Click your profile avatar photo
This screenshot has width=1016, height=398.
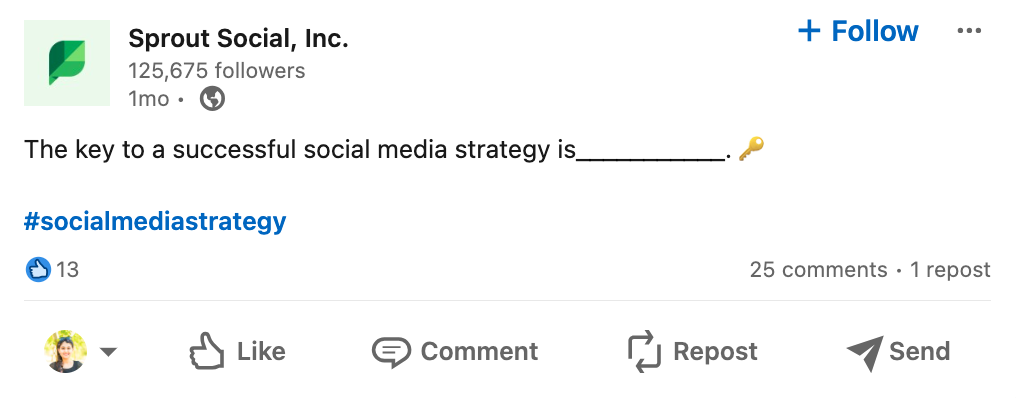65,351
